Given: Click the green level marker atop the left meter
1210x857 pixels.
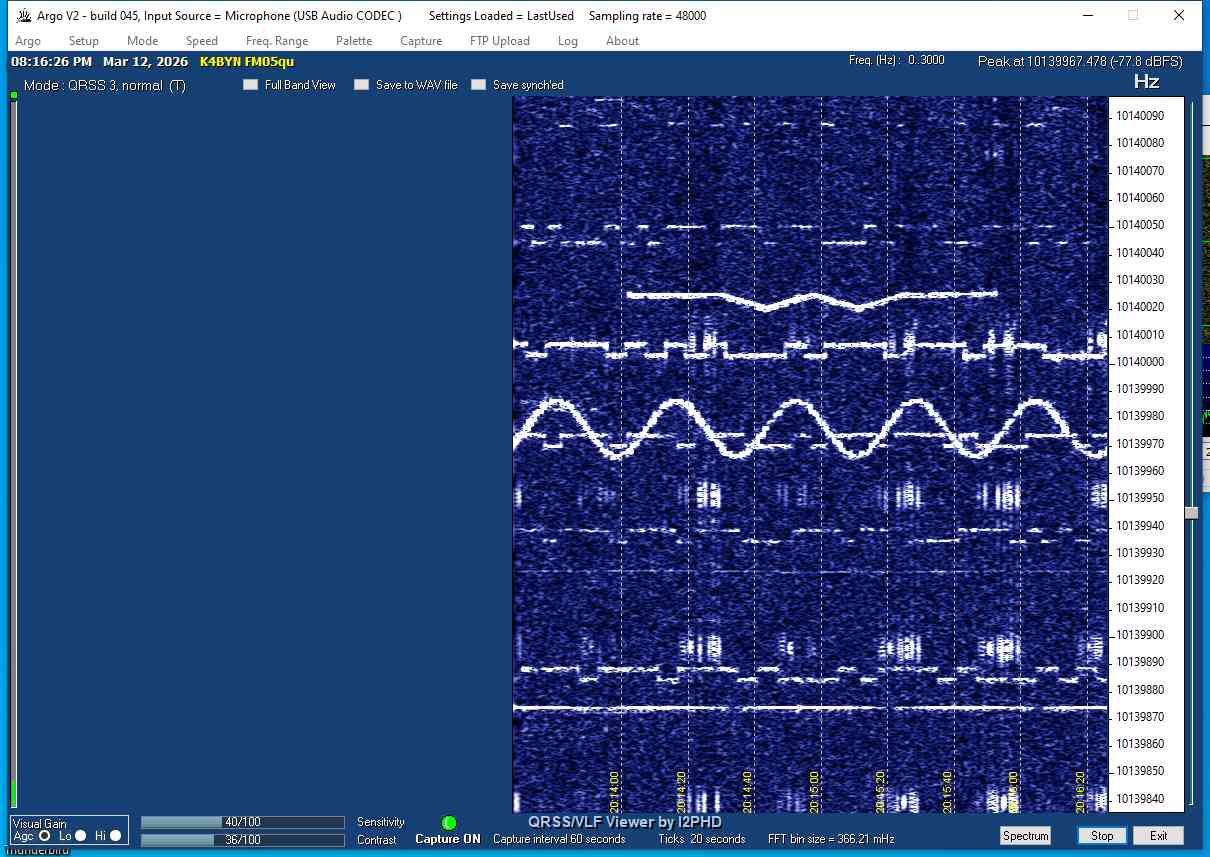Looking at the screenshot, I should click(x=14, y=96).
